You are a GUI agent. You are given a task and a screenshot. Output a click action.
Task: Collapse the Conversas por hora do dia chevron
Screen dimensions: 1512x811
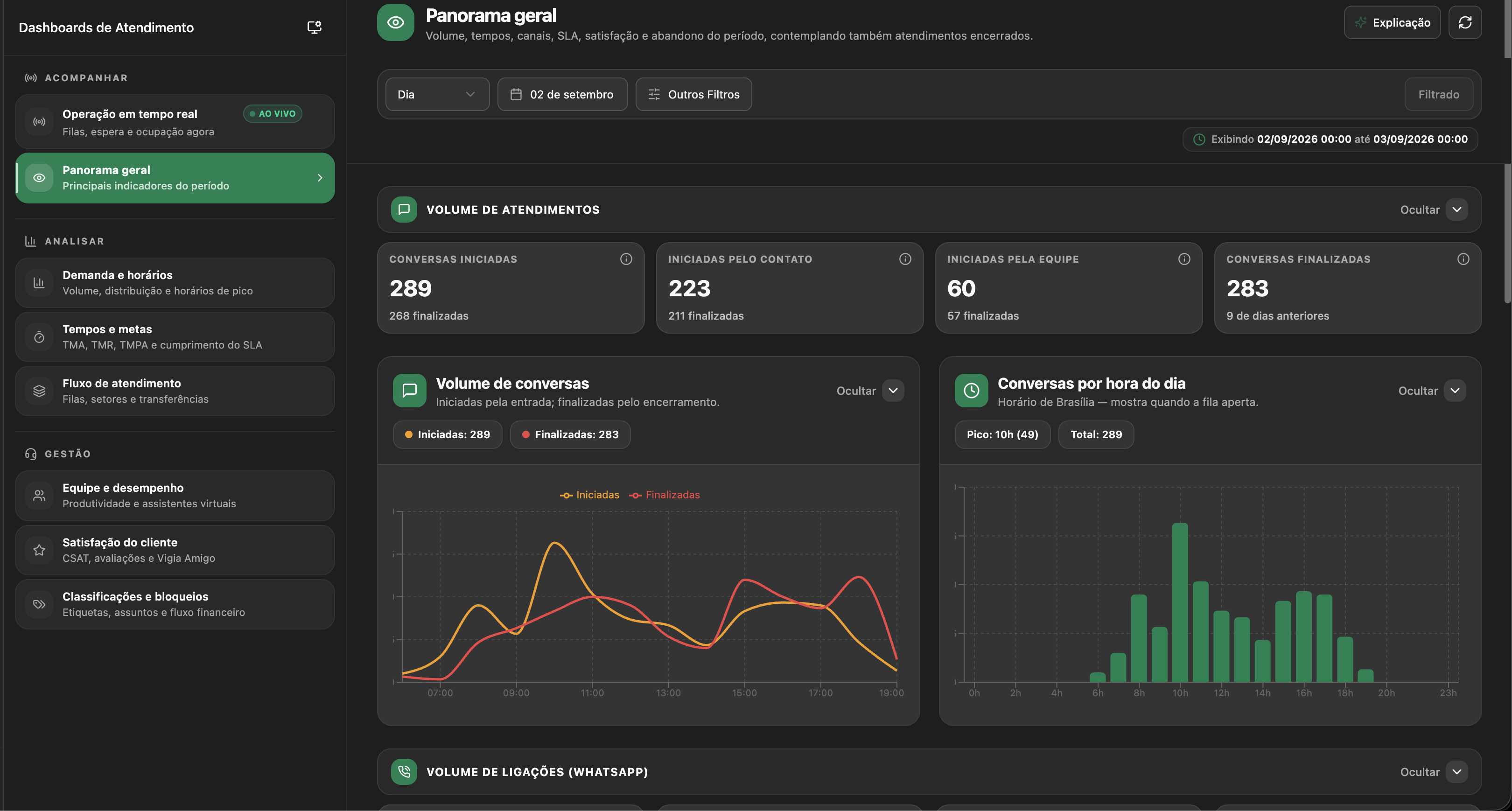(1455, 391)
